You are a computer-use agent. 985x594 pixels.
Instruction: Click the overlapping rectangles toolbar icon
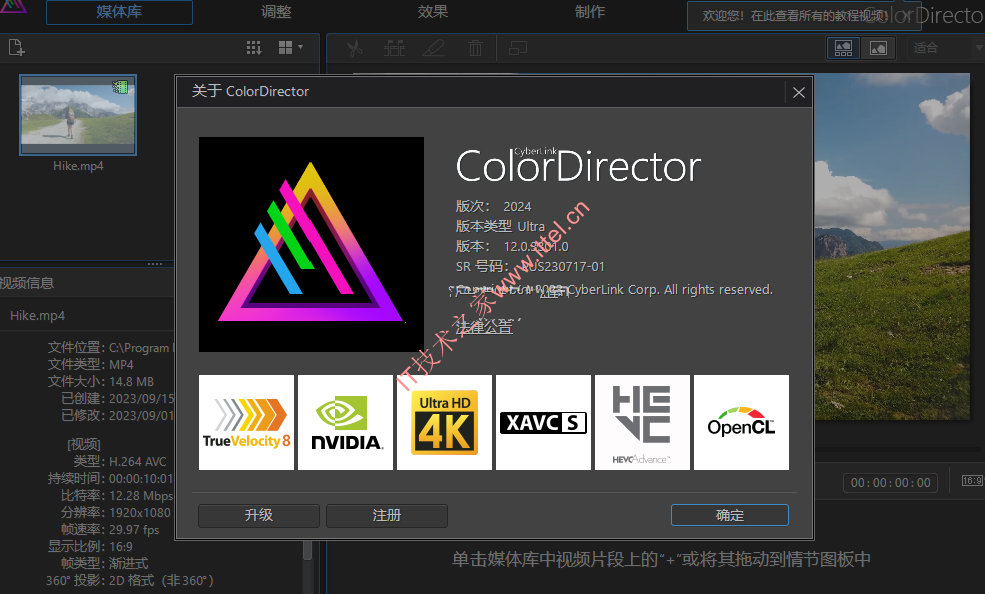tap(518, 48)
